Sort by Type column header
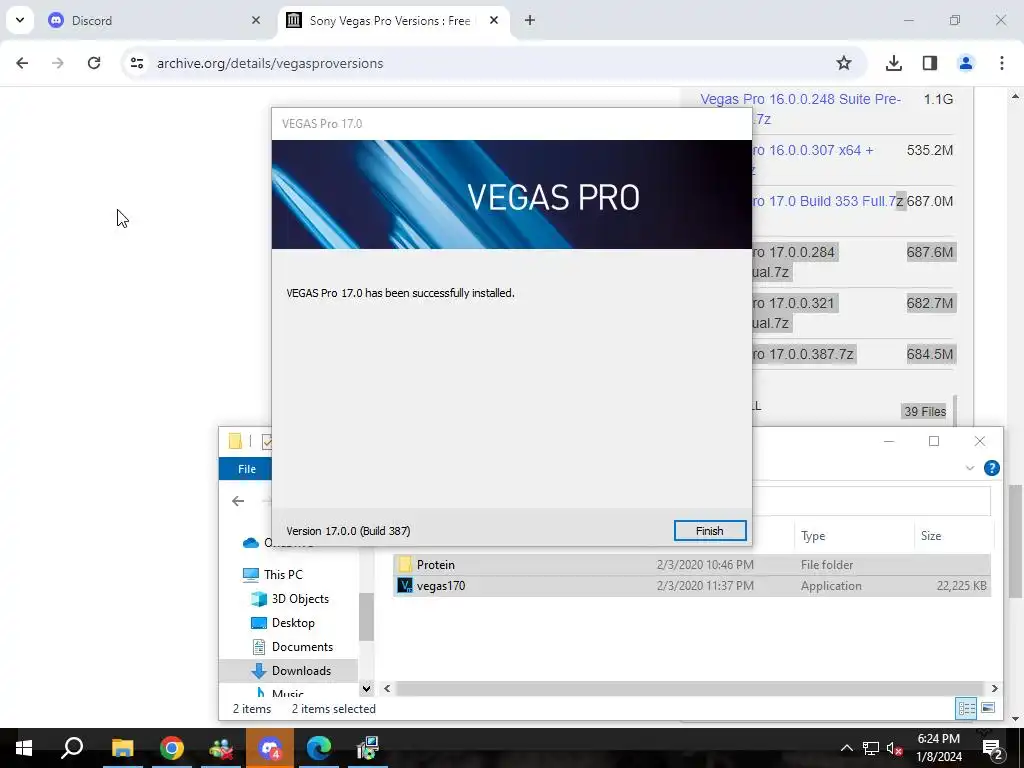The image size is (1024, 768). [854, 536]
